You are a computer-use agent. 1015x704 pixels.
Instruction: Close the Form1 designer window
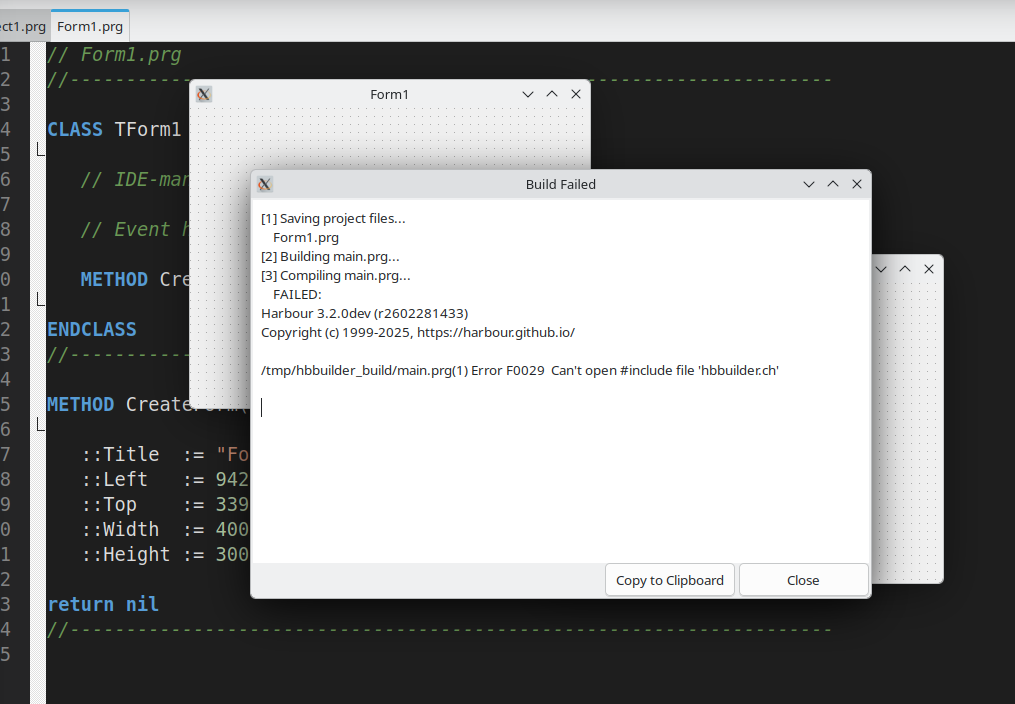point(576,94)
